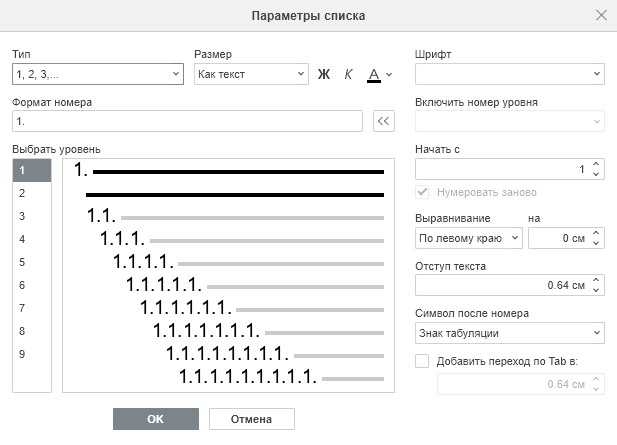Open the Шрифт font dropdown
The image size is (617, 445).
tap(510, 74)
